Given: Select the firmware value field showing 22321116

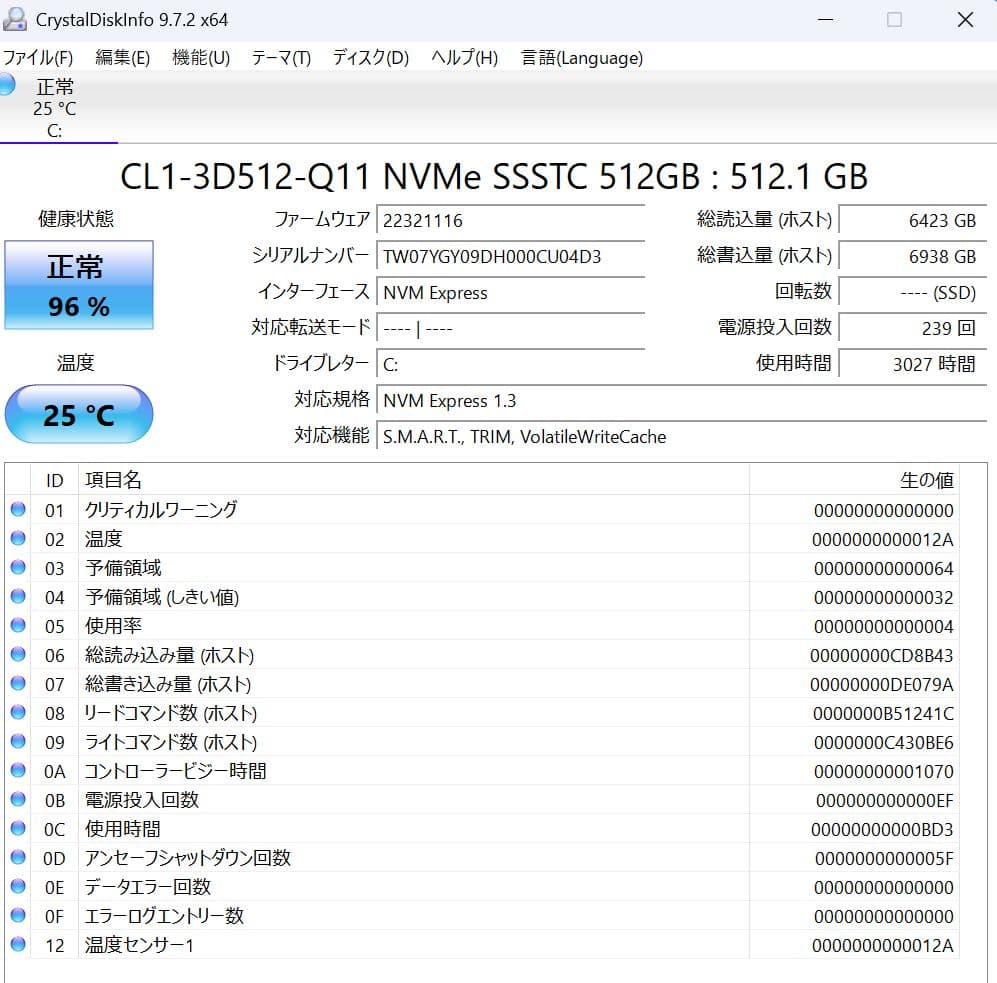Looking at the screenshot, I should coord(511,220).
